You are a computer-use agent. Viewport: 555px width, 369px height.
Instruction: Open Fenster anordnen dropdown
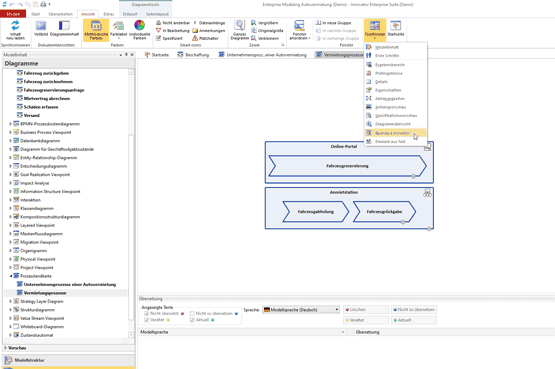[299, 30]
